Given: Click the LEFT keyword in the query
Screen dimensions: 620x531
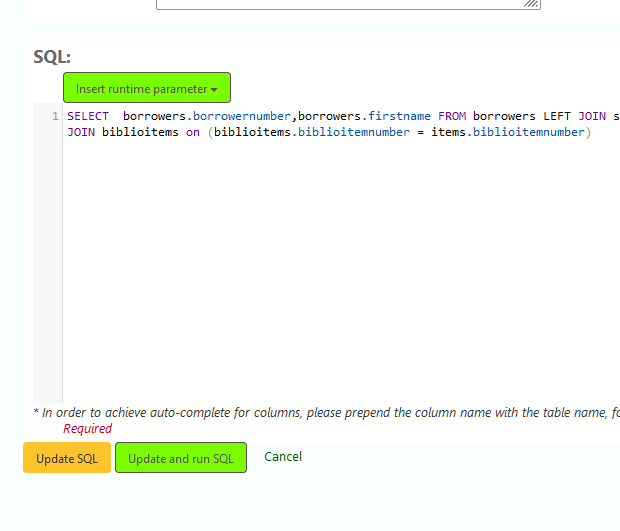Looking at the screenshot, I should pos(557,117).
